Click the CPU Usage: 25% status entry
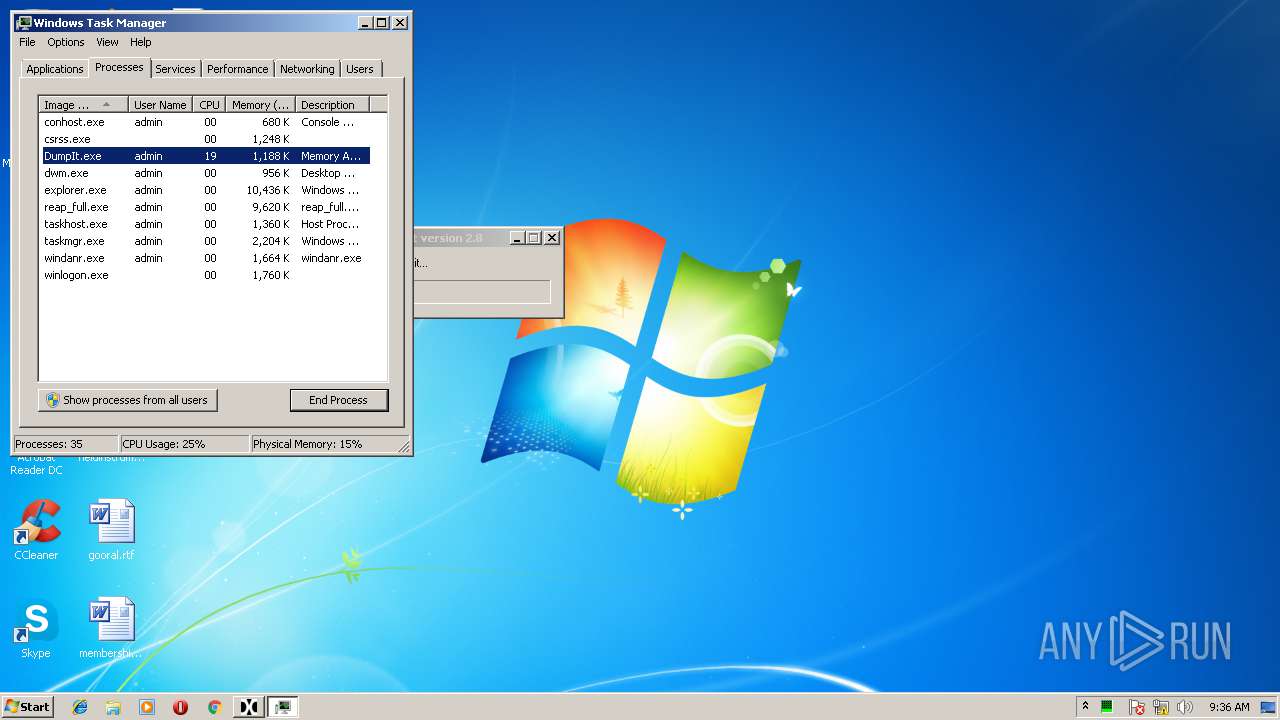The width and height of the screenshot is (1280, 720). coord(184,444)
